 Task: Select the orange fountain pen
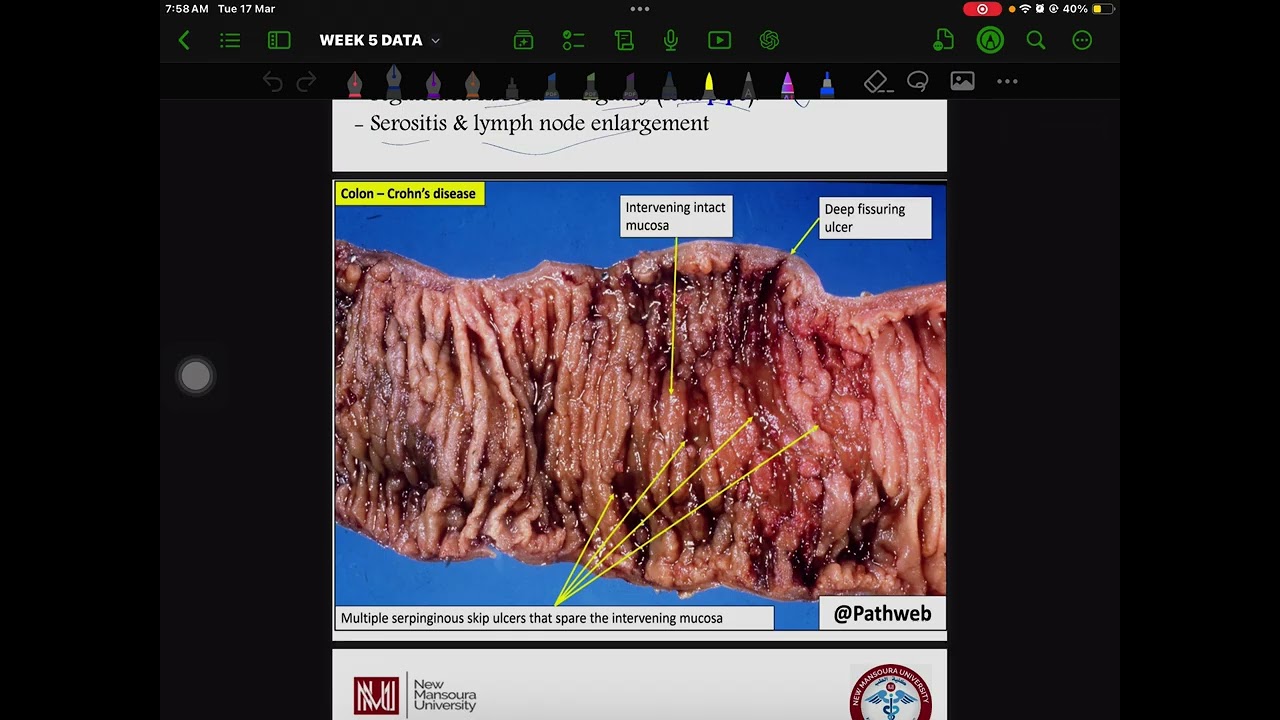point(472,85)
